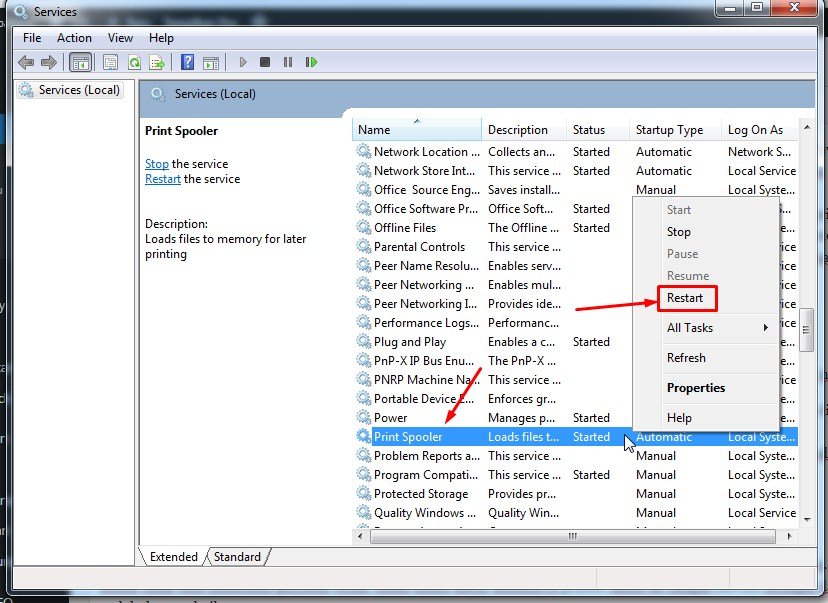
Task: Click the green Refresh toolbar icon
Action: point(135,62)
